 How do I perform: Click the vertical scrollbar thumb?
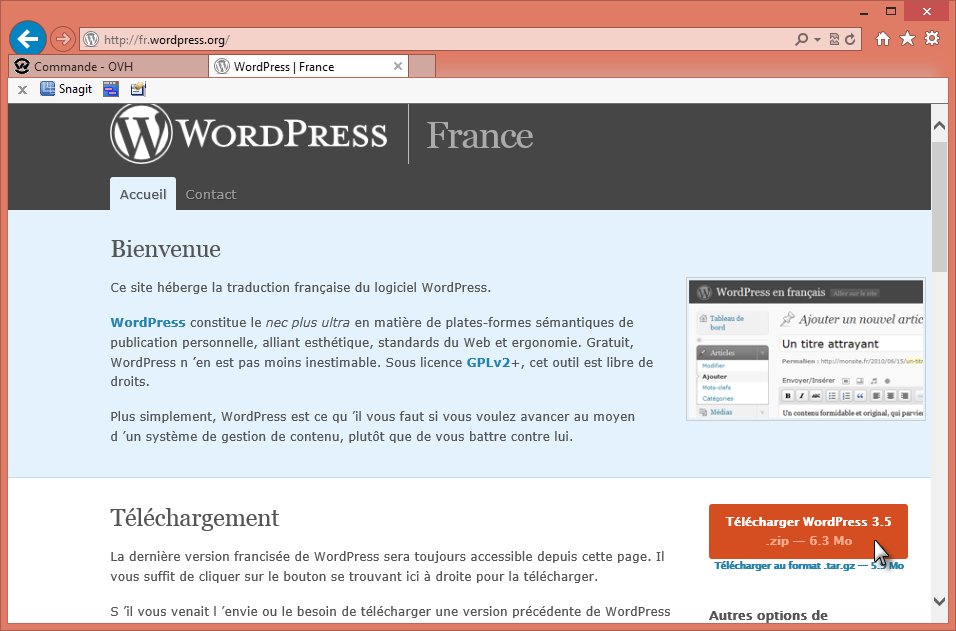coord(939,207)
